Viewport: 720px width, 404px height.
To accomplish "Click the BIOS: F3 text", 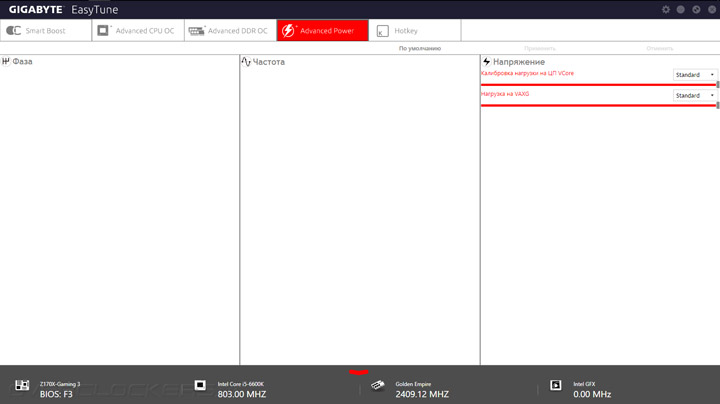I will click(x=56, y=394).
